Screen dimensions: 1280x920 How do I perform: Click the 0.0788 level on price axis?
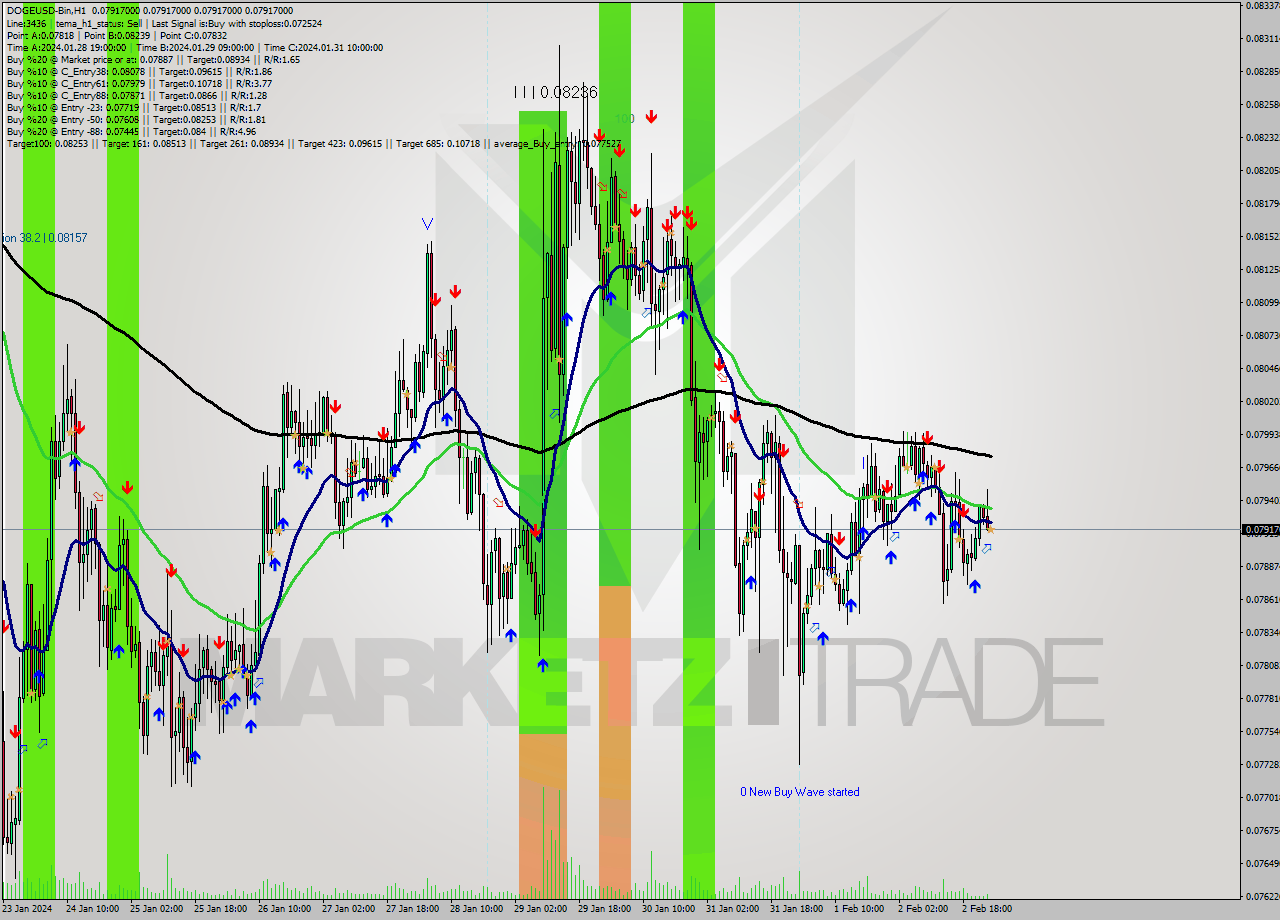point(1261,566)
